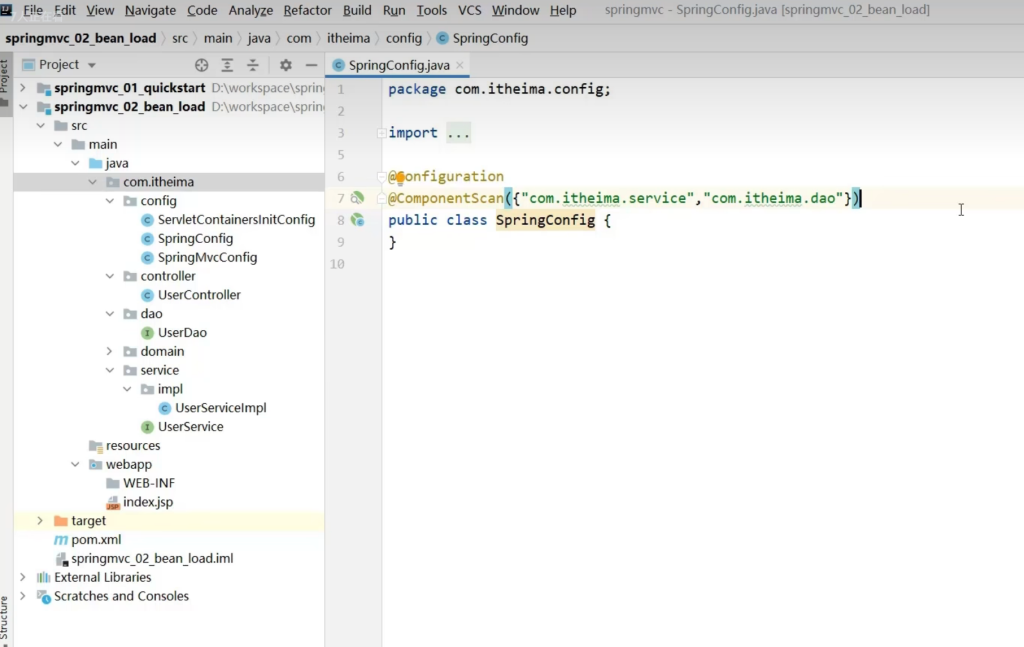Collapse the controller package folder
The height and width of the screenshot is (647, 1024).
[x=110, y=276]
